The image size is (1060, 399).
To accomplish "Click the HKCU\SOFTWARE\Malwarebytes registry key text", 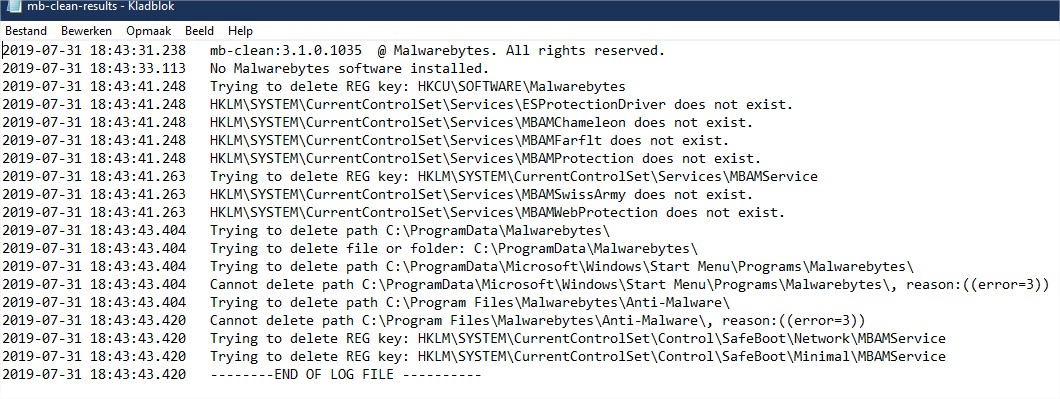I will (x=521, y=87).
